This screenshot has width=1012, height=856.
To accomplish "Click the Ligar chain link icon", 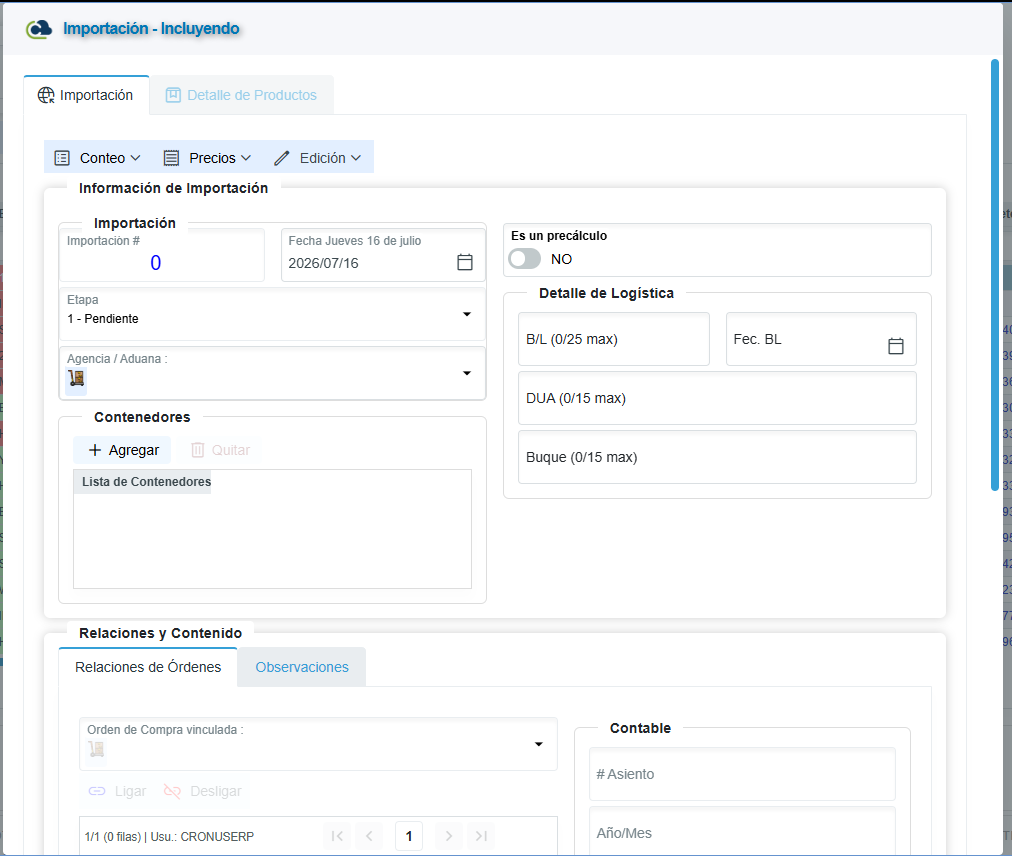I will click(x=97, y=791).
